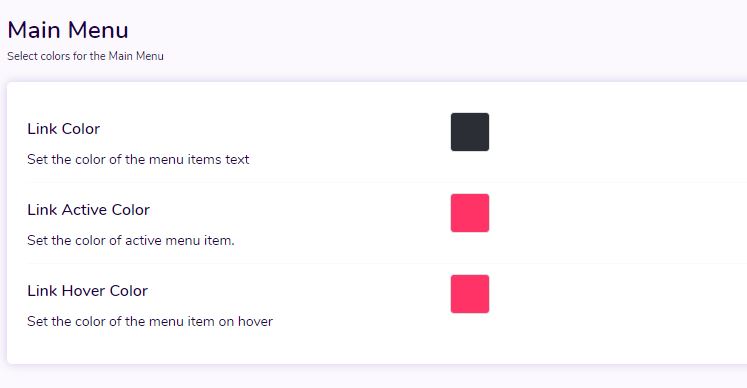Click the Link Active Color label
Screen dimensions: 747x388
88,210
